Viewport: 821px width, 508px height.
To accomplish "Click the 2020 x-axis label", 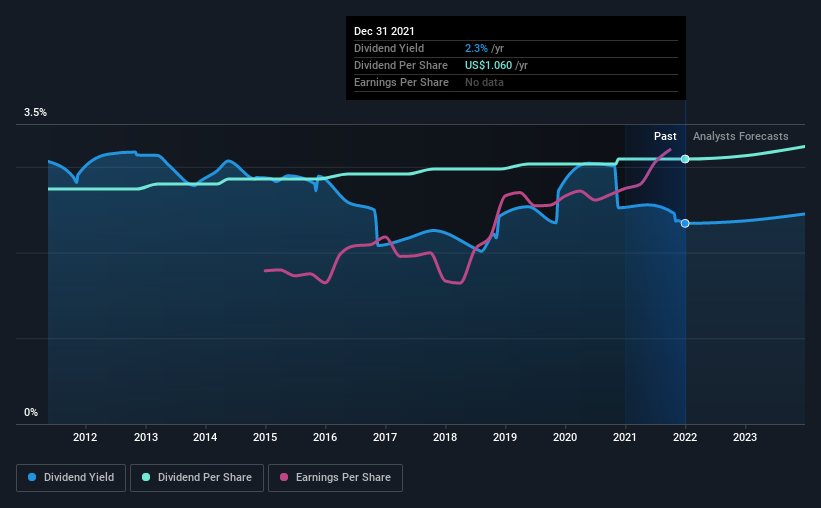I will [565, 437].
